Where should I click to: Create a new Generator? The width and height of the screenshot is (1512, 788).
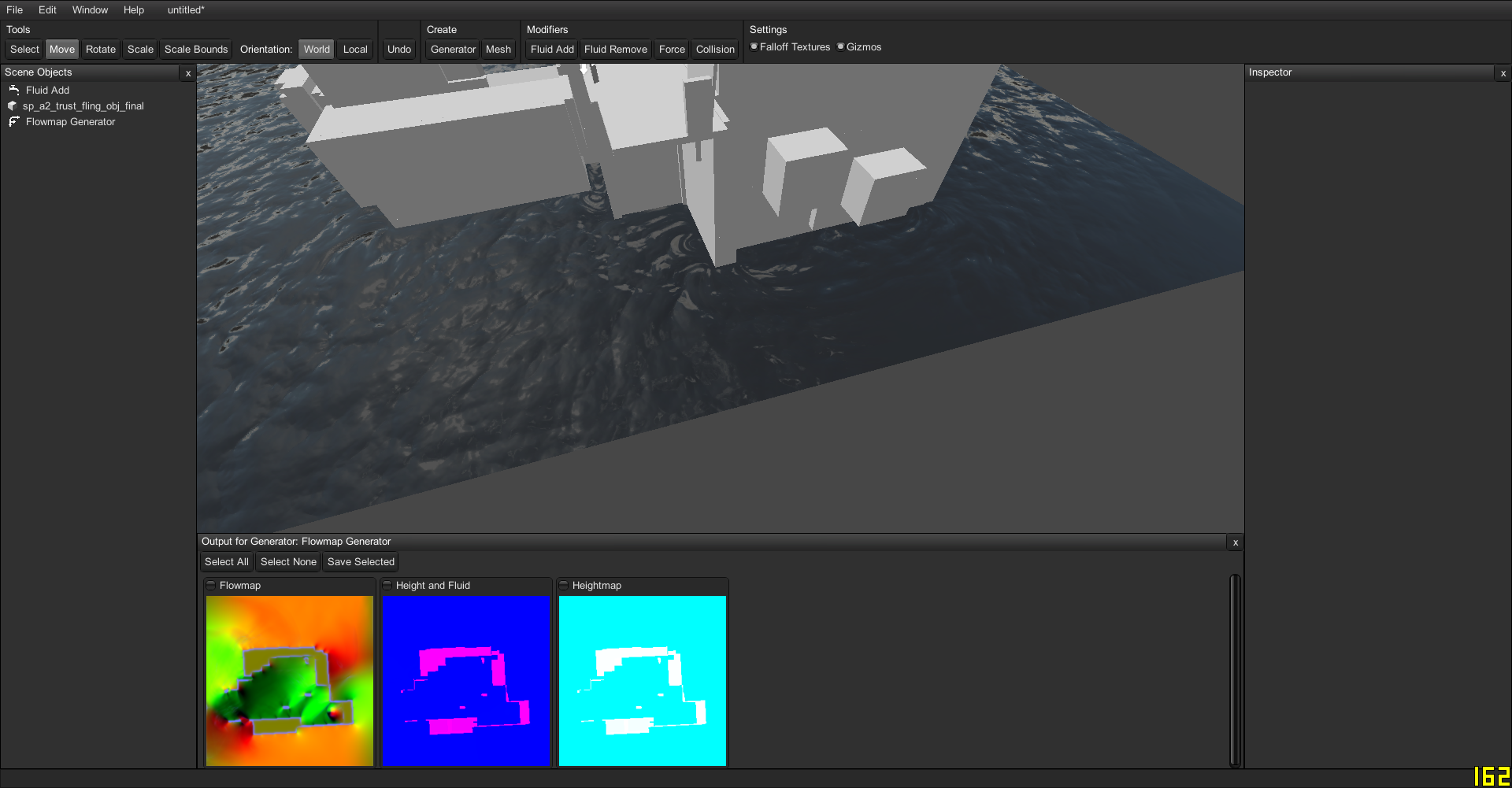(x=453, y=49)
